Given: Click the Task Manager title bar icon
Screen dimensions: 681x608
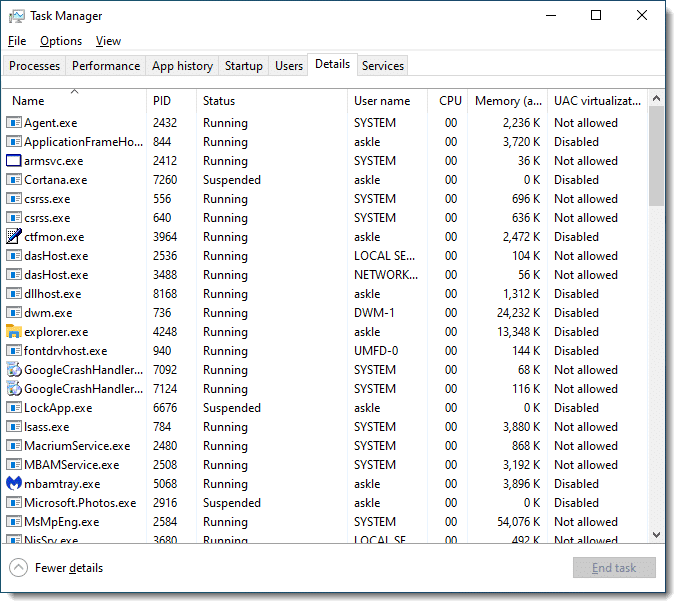Looking at the screenshot, I should (x=17, y=17).
